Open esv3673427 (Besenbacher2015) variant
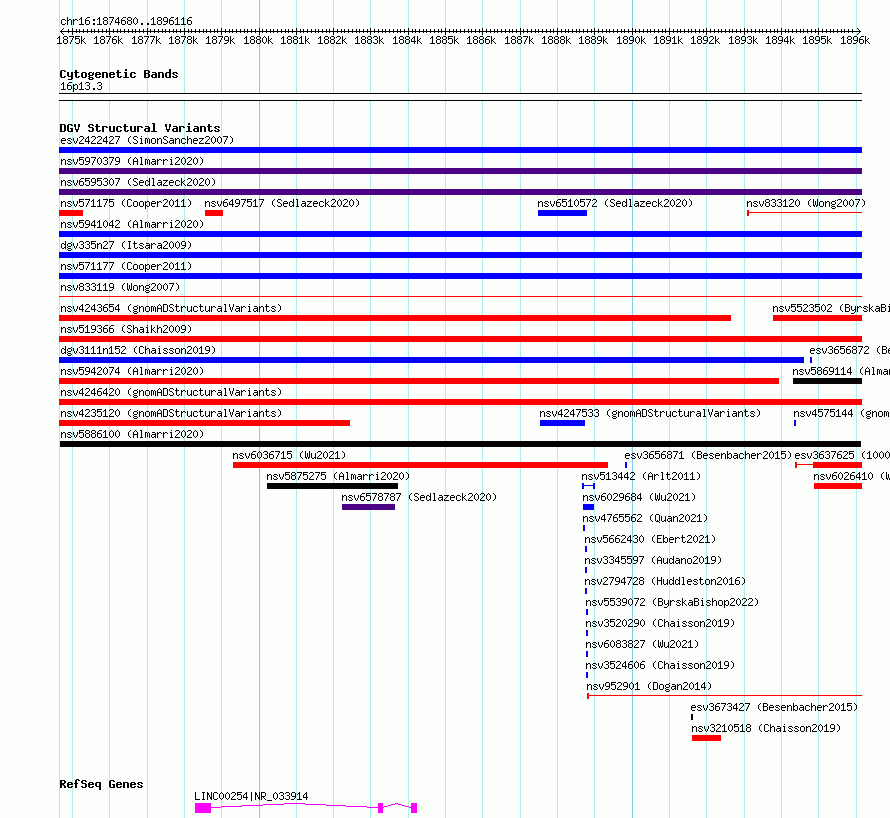890x818 pixels. [774, 707]
